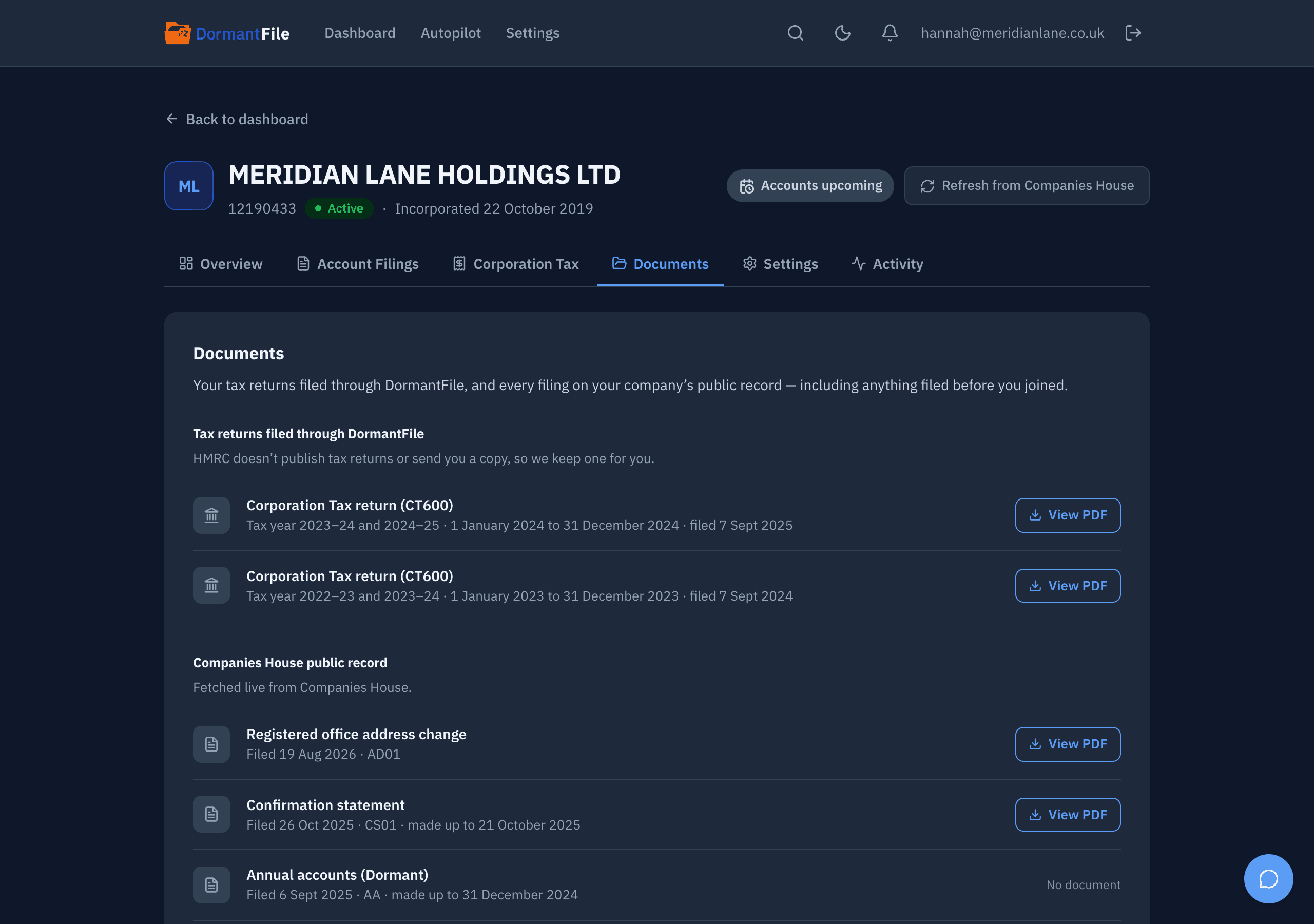Open the company Settings tab
Screen dimensions: 1314x924
(x=780, y=264)
